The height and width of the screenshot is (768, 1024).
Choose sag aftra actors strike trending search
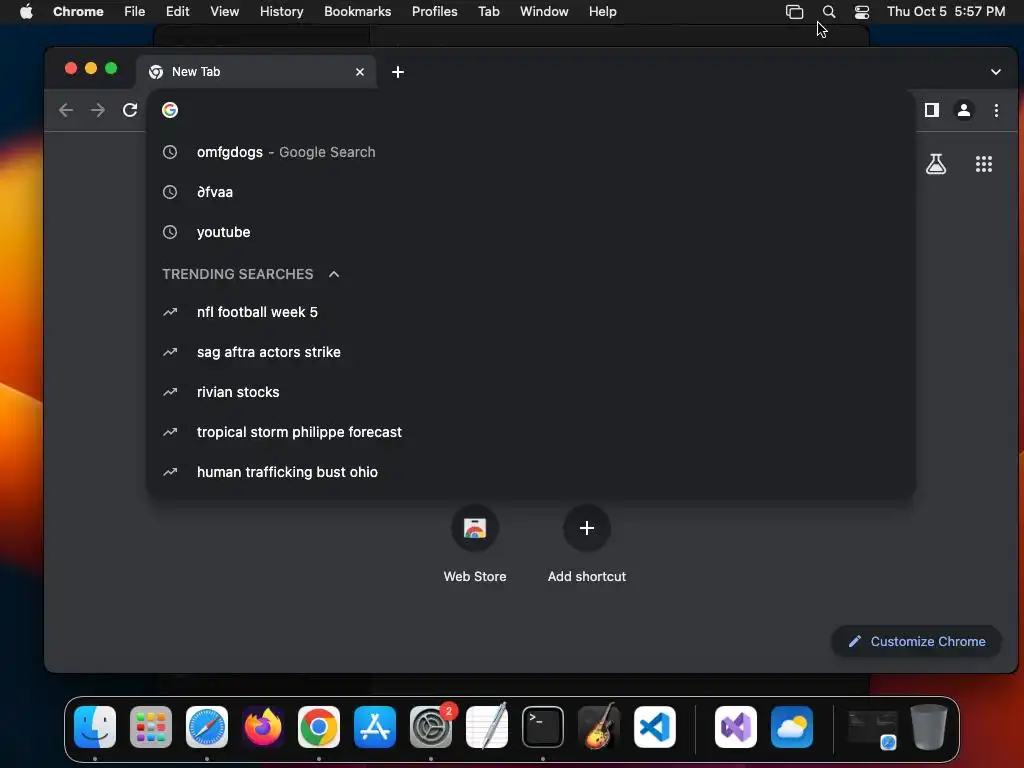click(530, 352)
